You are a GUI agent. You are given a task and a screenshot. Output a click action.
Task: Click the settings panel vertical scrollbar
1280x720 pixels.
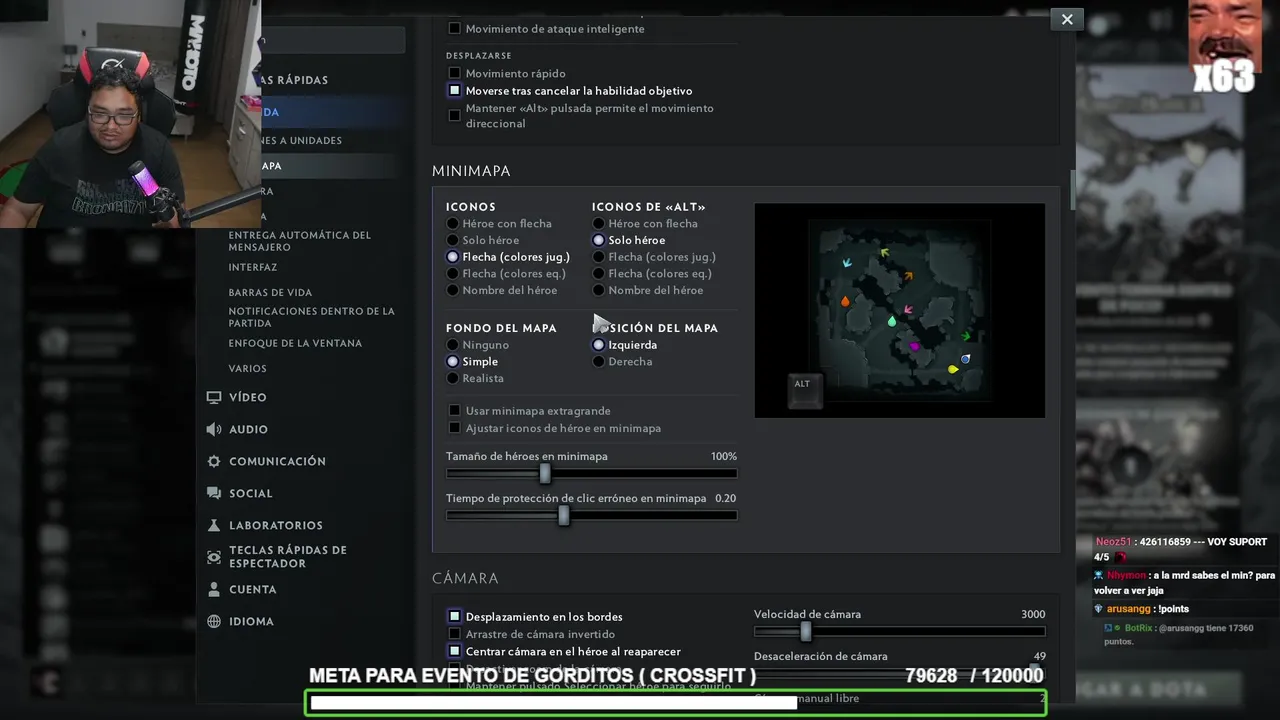click(1072, 190)
